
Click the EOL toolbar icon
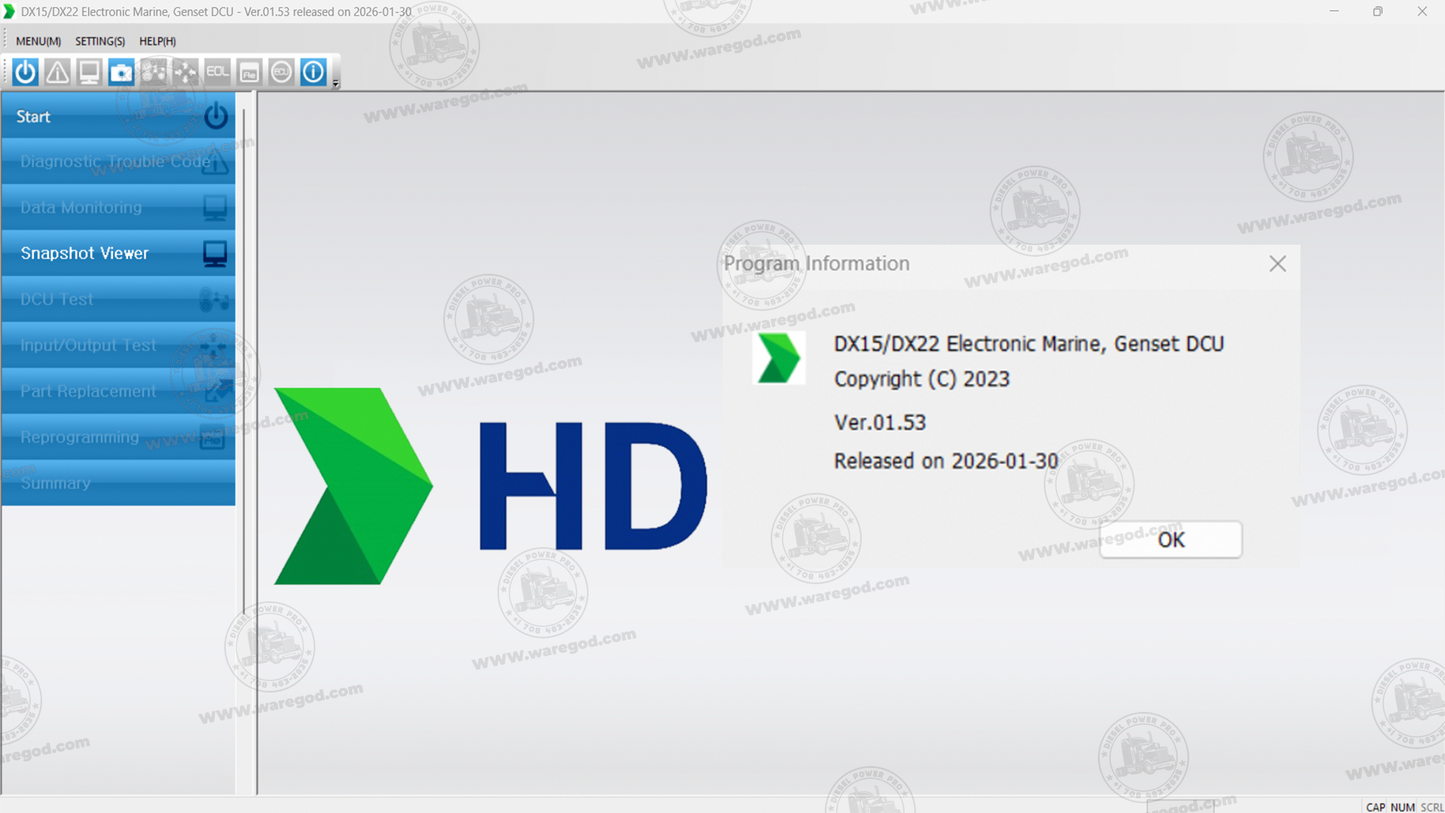217,72
